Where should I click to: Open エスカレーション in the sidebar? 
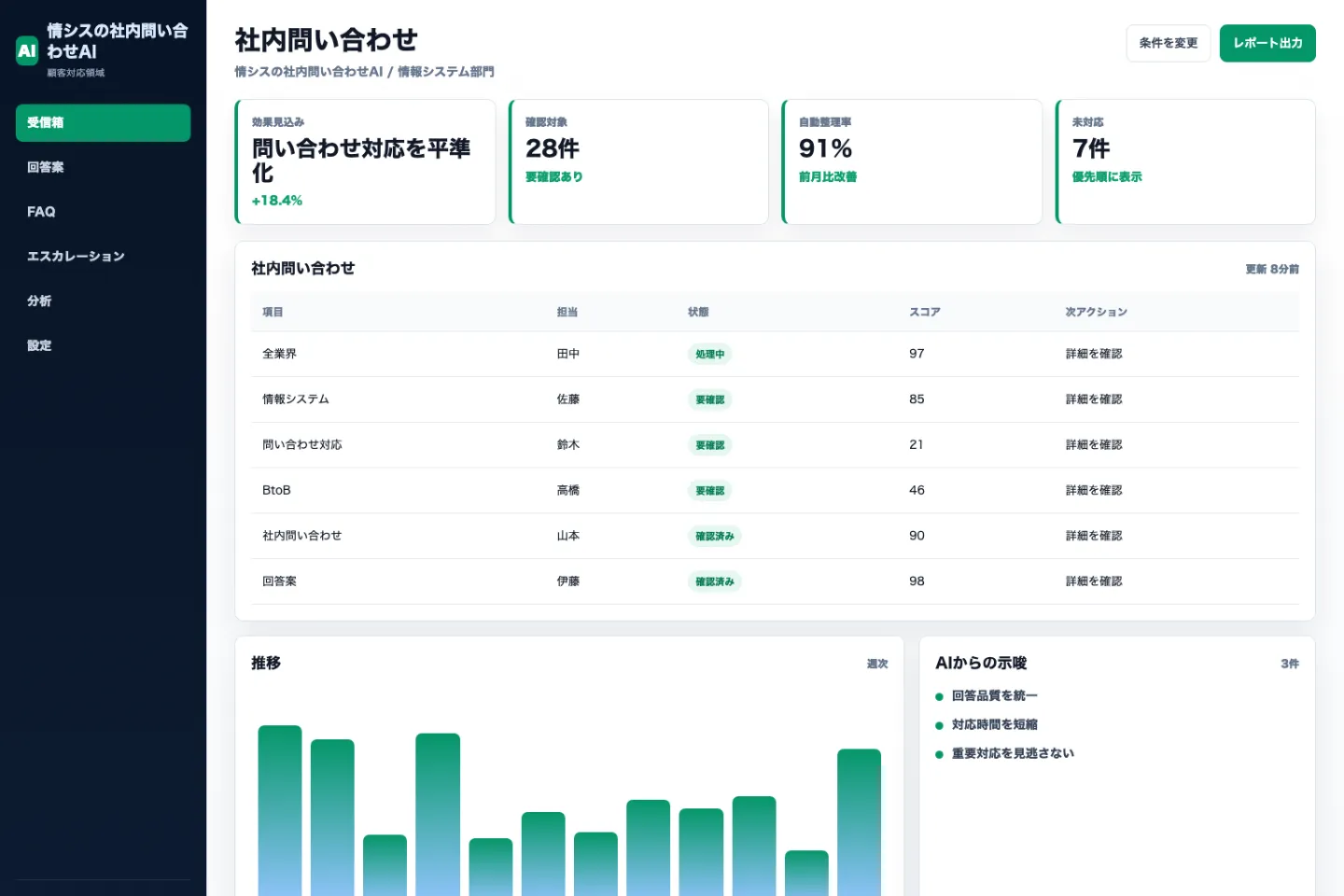103,257
